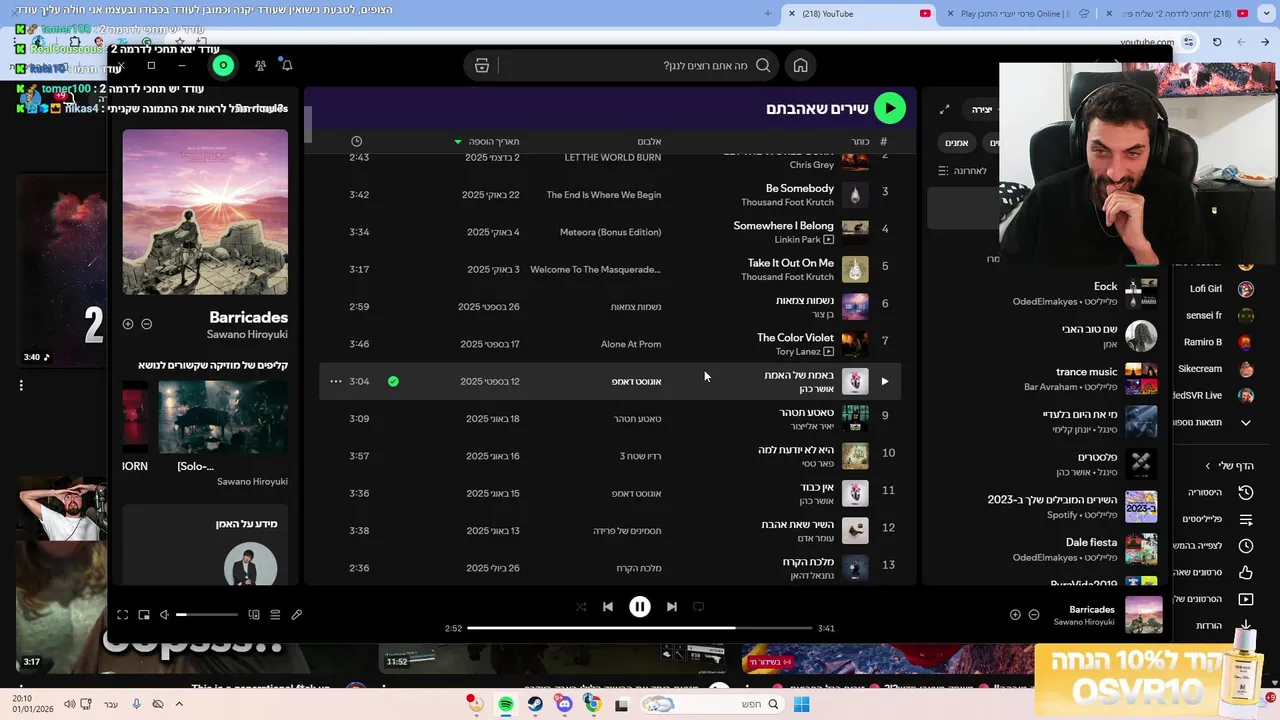Toggle shuffle in player bar

(x=581, y=606)
